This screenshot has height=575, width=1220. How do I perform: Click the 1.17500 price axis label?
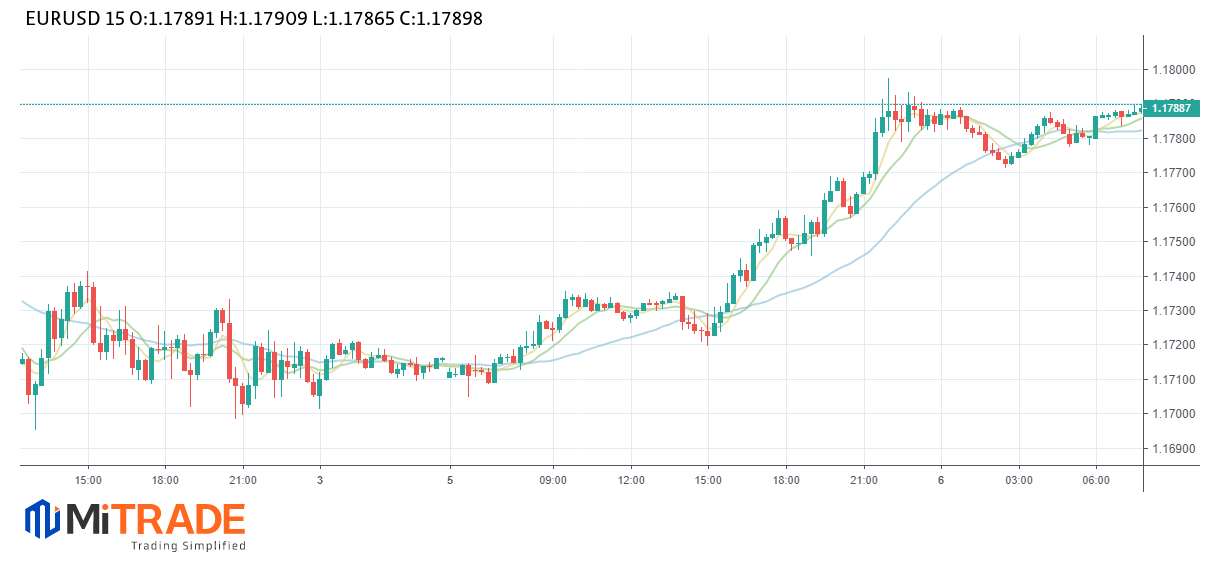tap(1171, 242)
